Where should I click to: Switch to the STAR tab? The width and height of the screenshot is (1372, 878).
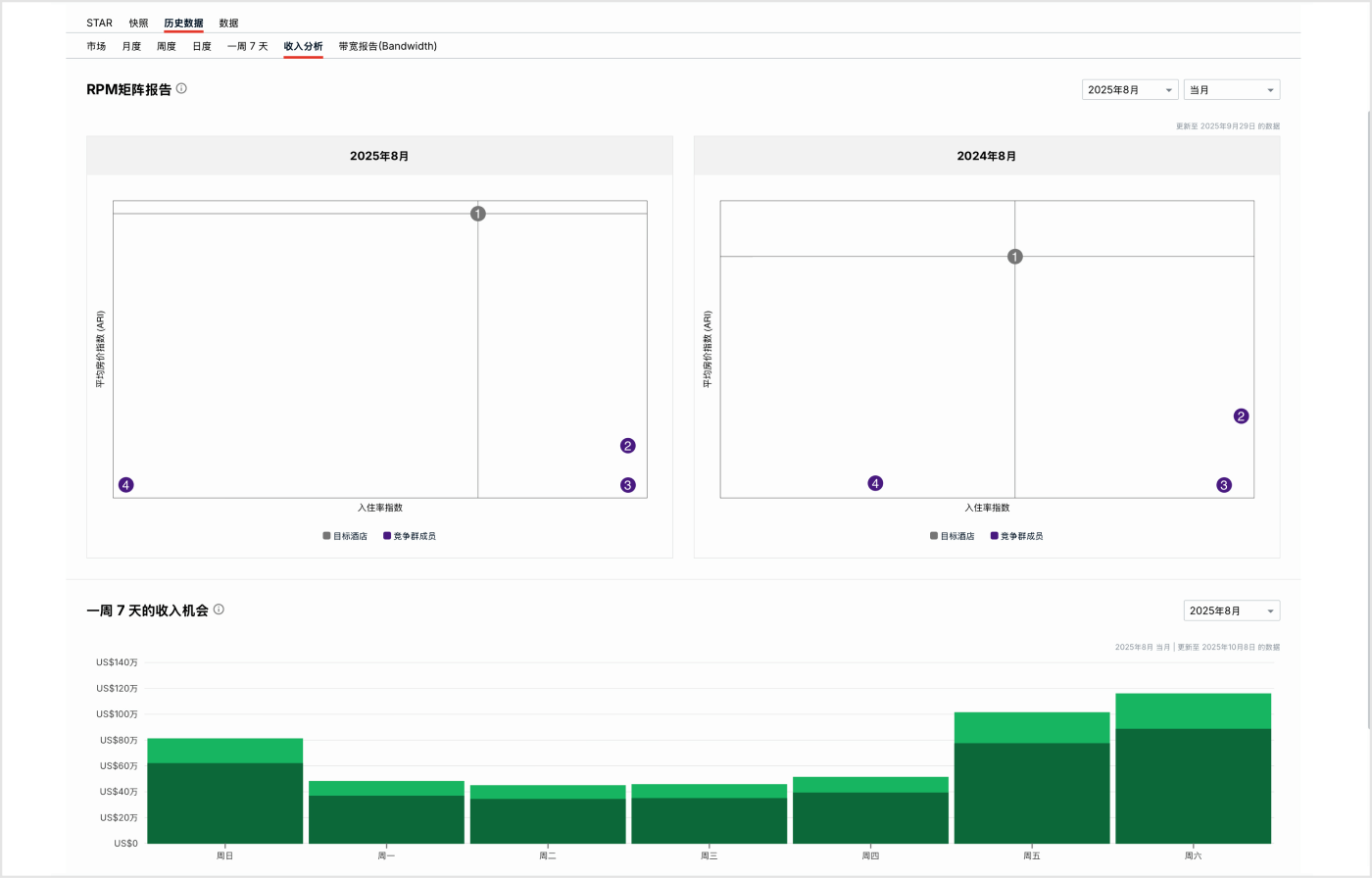tap(99, 23)
